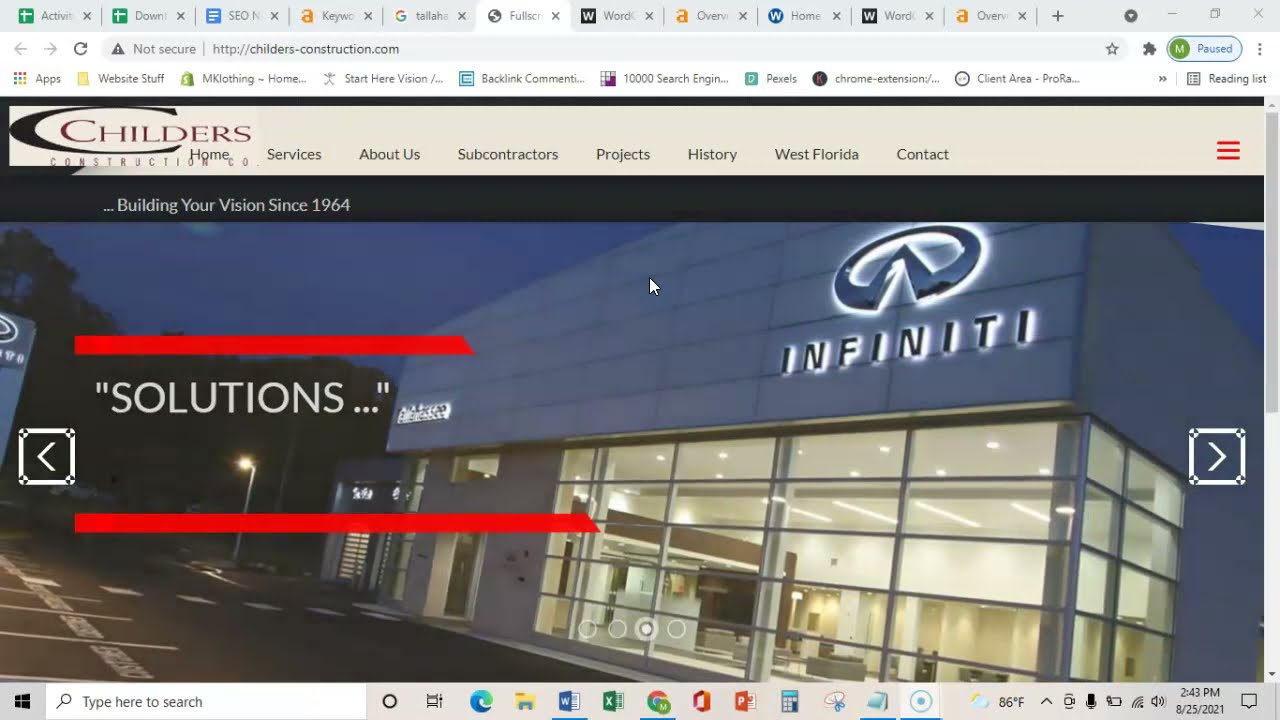1280x720 pixels.
Task: Go back using the browser back arrow
Action: [20, 48]
